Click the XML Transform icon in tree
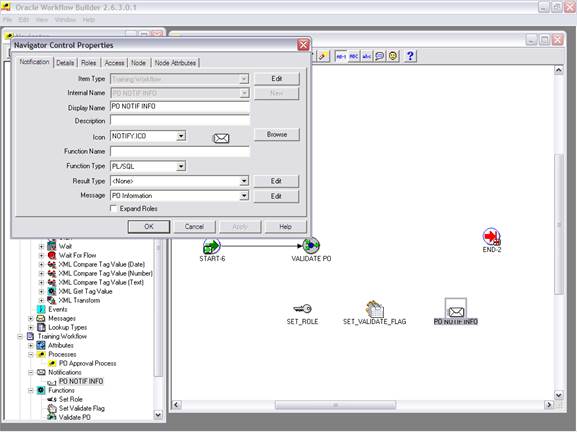Screen dimensions: 577x432 coord(52,300)
